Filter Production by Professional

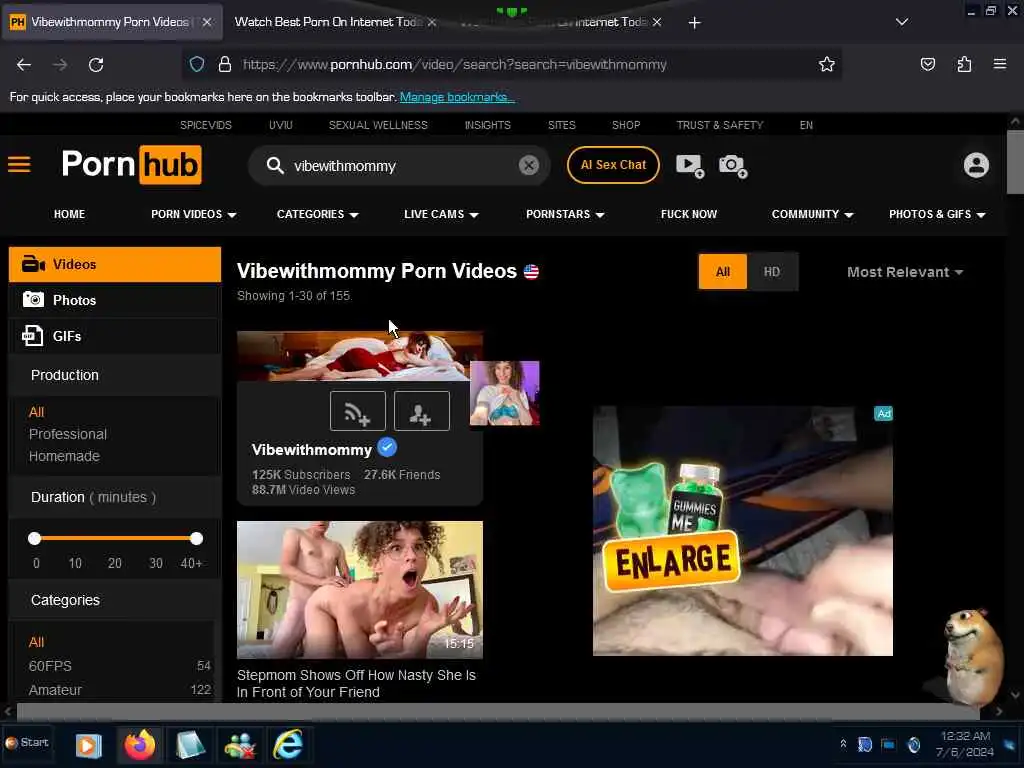[x=68, y=434]
